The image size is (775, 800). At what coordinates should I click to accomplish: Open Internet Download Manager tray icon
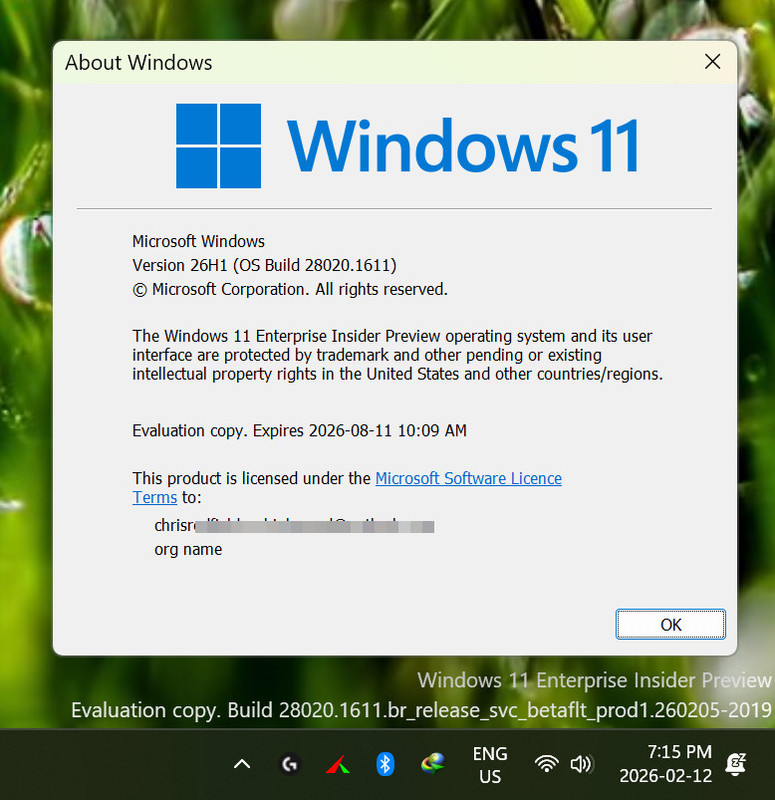pos(433,764)
